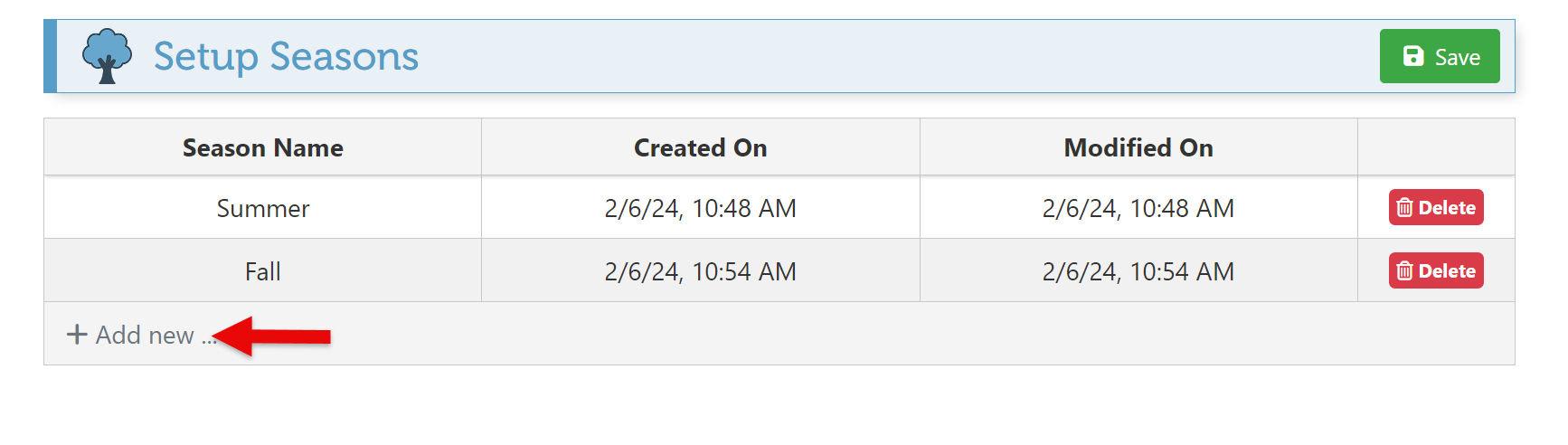
Task: Click the trash icon in the Fall row
Action: 1404,271
